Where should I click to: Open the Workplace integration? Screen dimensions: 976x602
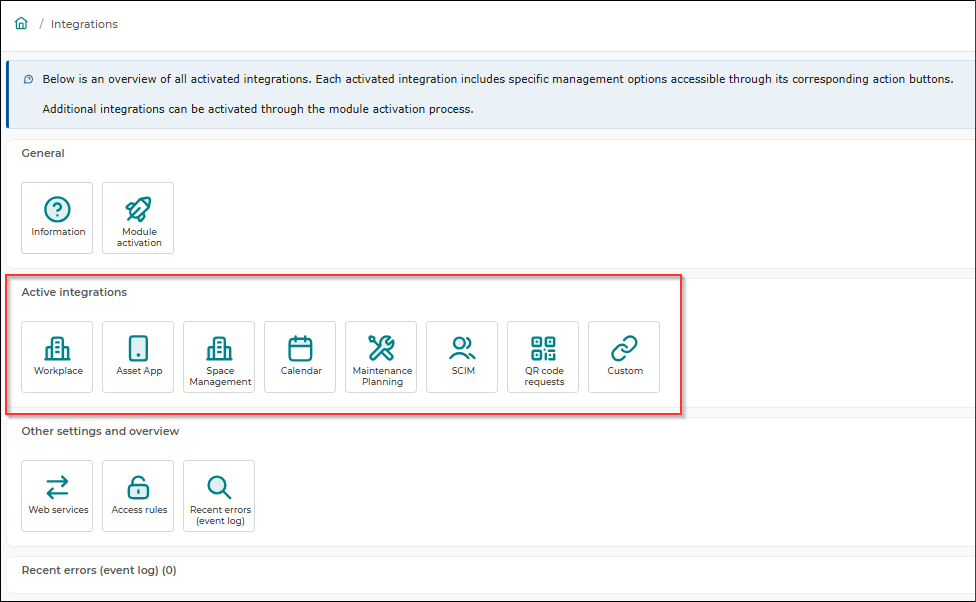(x=57, y=357)
